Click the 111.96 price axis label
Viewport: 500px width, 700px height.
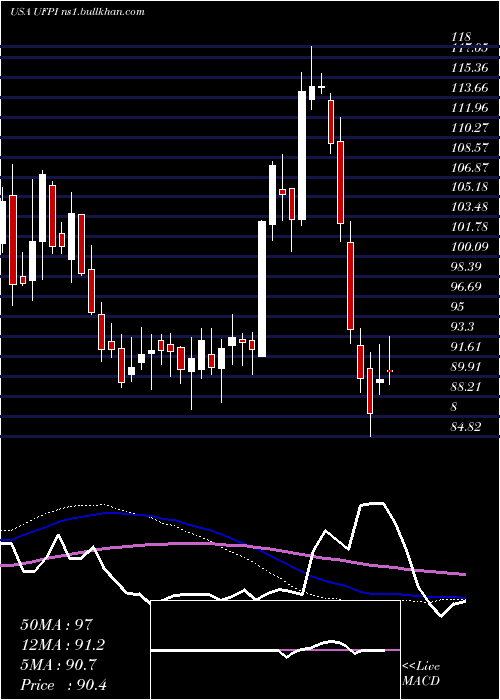tap(469, 108)
